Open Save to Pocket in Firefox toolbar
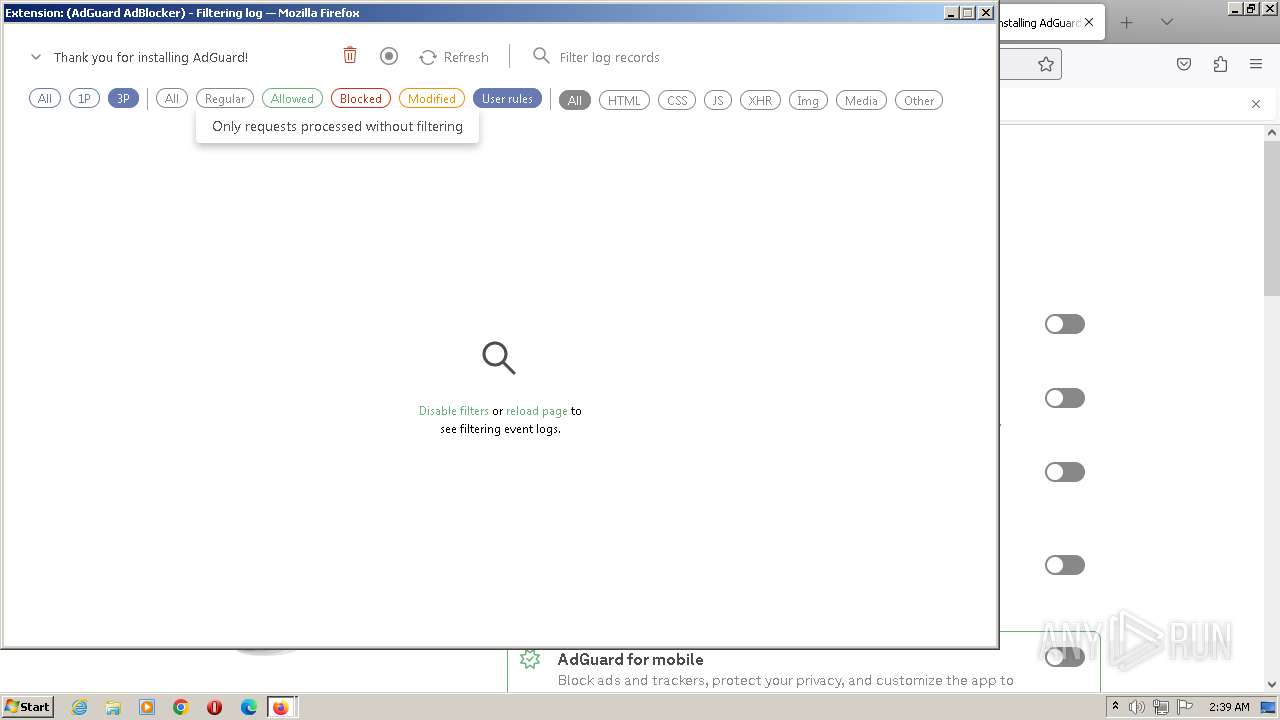1280x720 pixels. click(x=1184, y=64)
